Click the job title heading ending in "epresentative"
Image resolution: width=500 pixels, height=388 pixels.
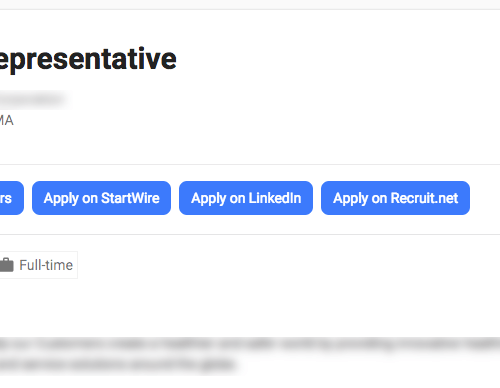(88, 59)
